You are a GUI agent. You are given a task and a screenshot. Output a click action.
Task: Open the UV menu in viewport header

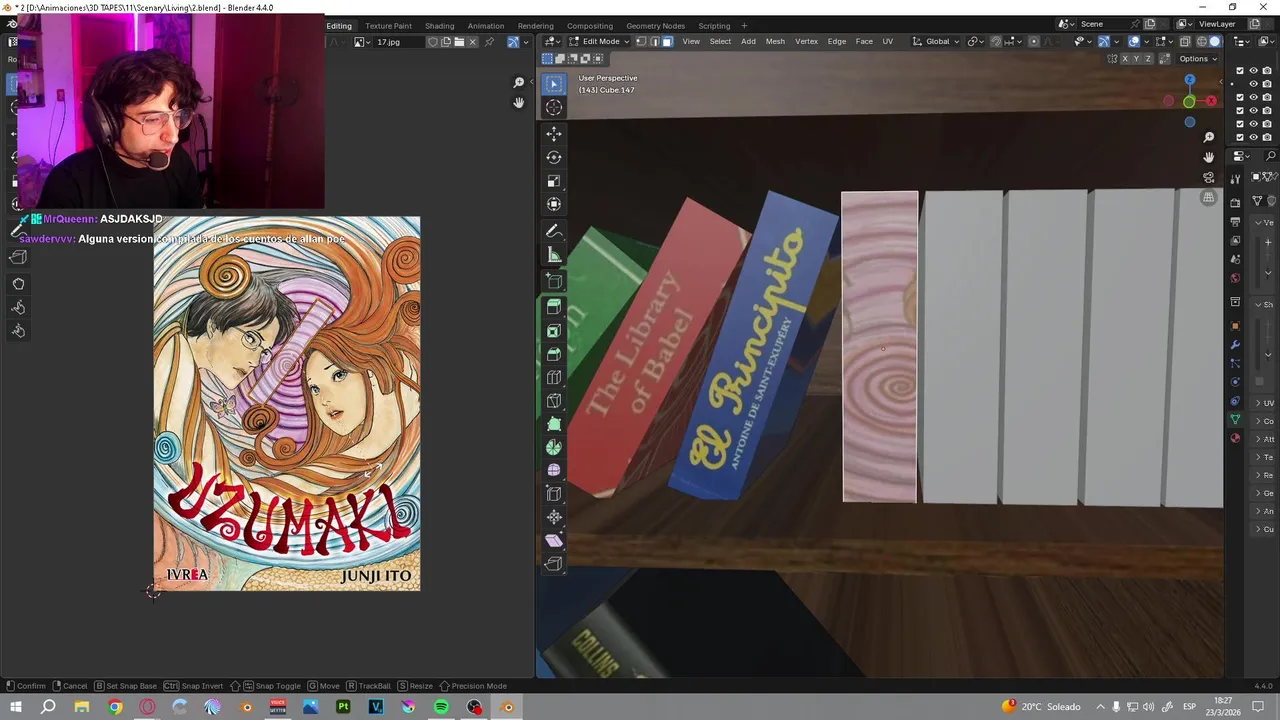(887, 41)
